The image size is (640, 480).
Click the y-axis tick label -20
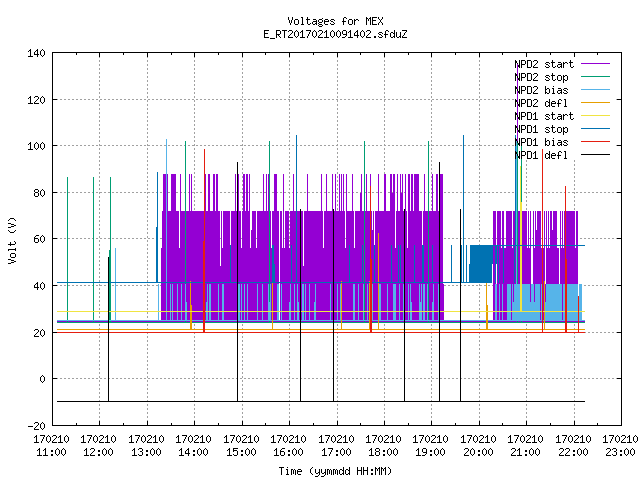pyautogui.click(x=36, y=426)
